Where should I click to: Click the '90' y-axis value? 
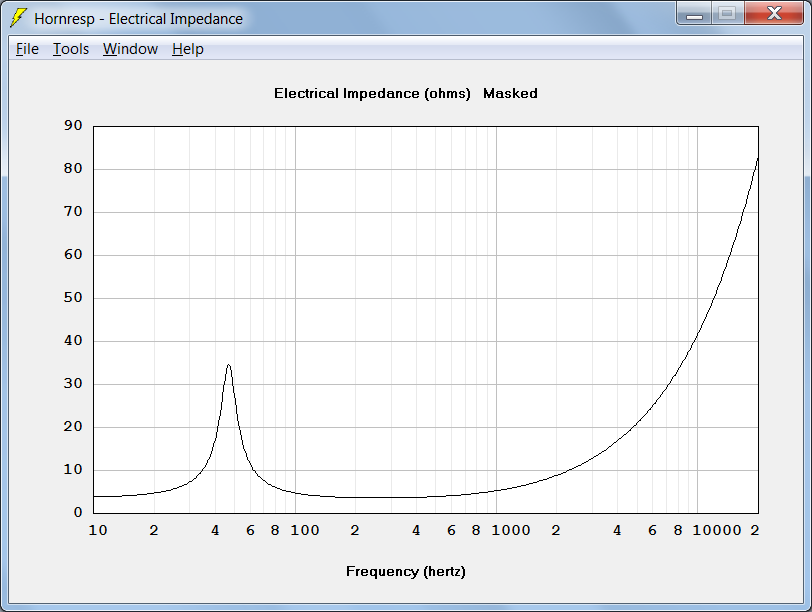pyautogui.click(x=73, y=125)
